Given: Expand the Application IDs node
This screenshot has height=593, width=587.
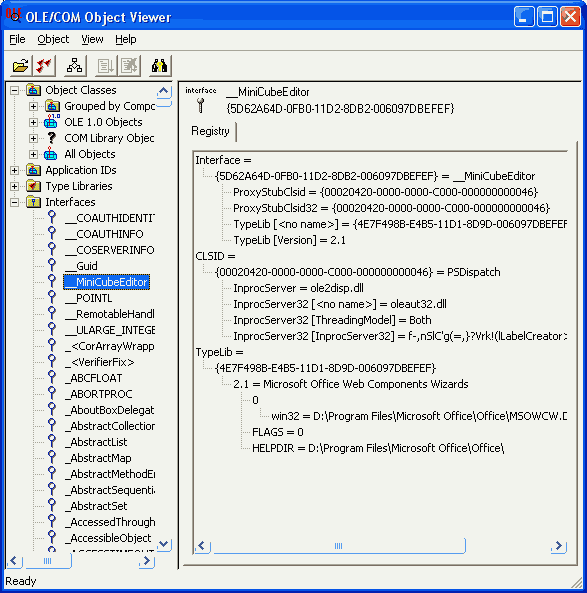Looking at the screenshot, I should tap(14, 171).
